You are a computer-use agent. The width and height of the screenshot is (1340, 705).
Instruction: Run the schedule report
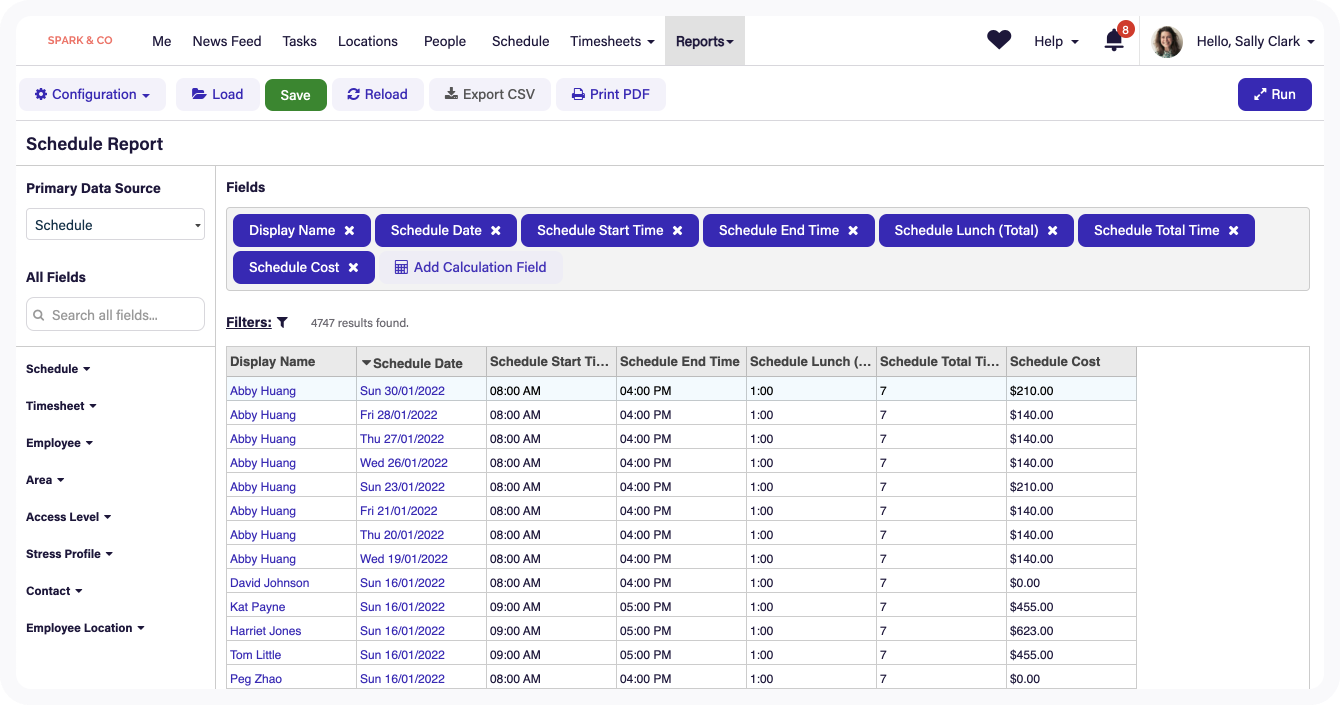point(1274,94)
